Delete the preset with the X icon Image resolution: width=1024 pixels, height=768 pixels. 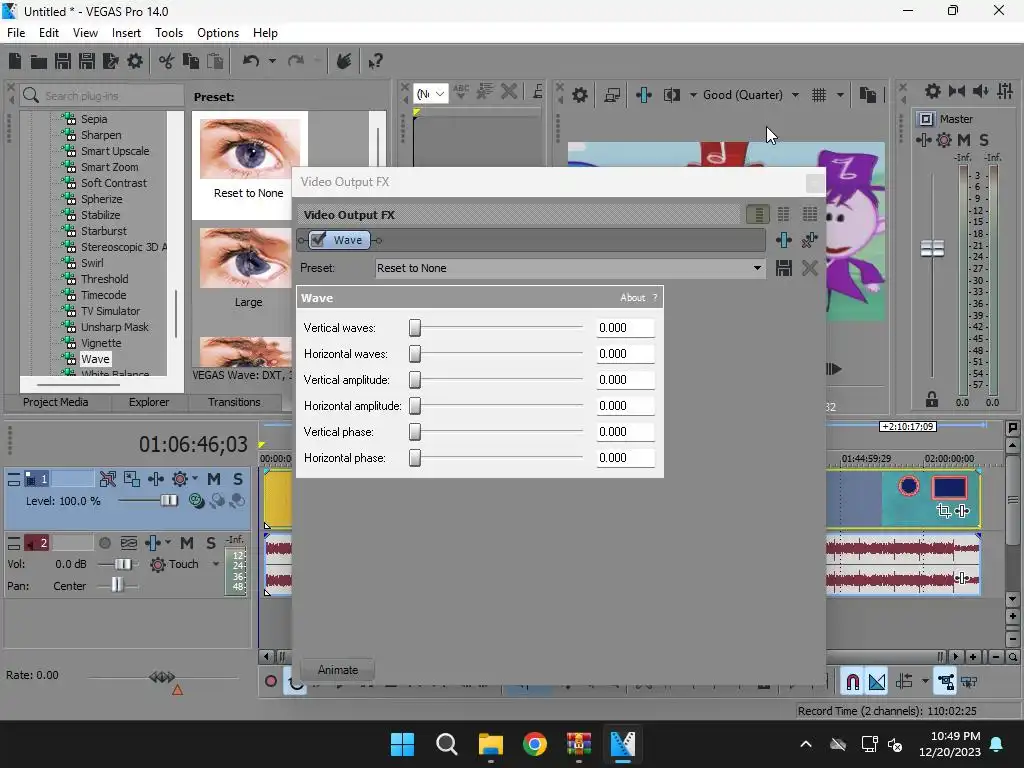click(x=810, y=268)
